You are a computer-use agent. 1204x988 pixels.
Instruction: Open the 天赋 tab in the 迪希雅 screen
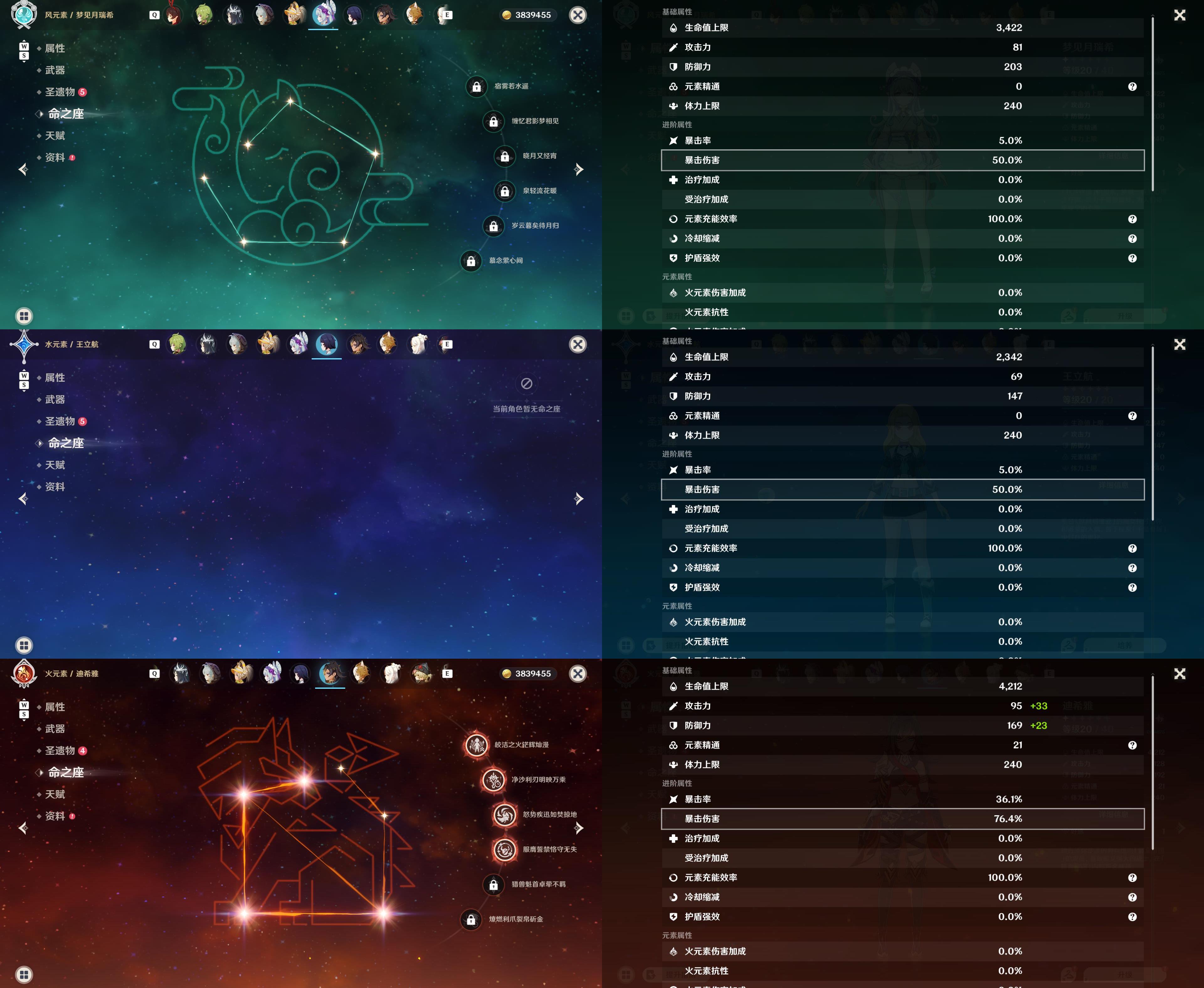(55, 794)
